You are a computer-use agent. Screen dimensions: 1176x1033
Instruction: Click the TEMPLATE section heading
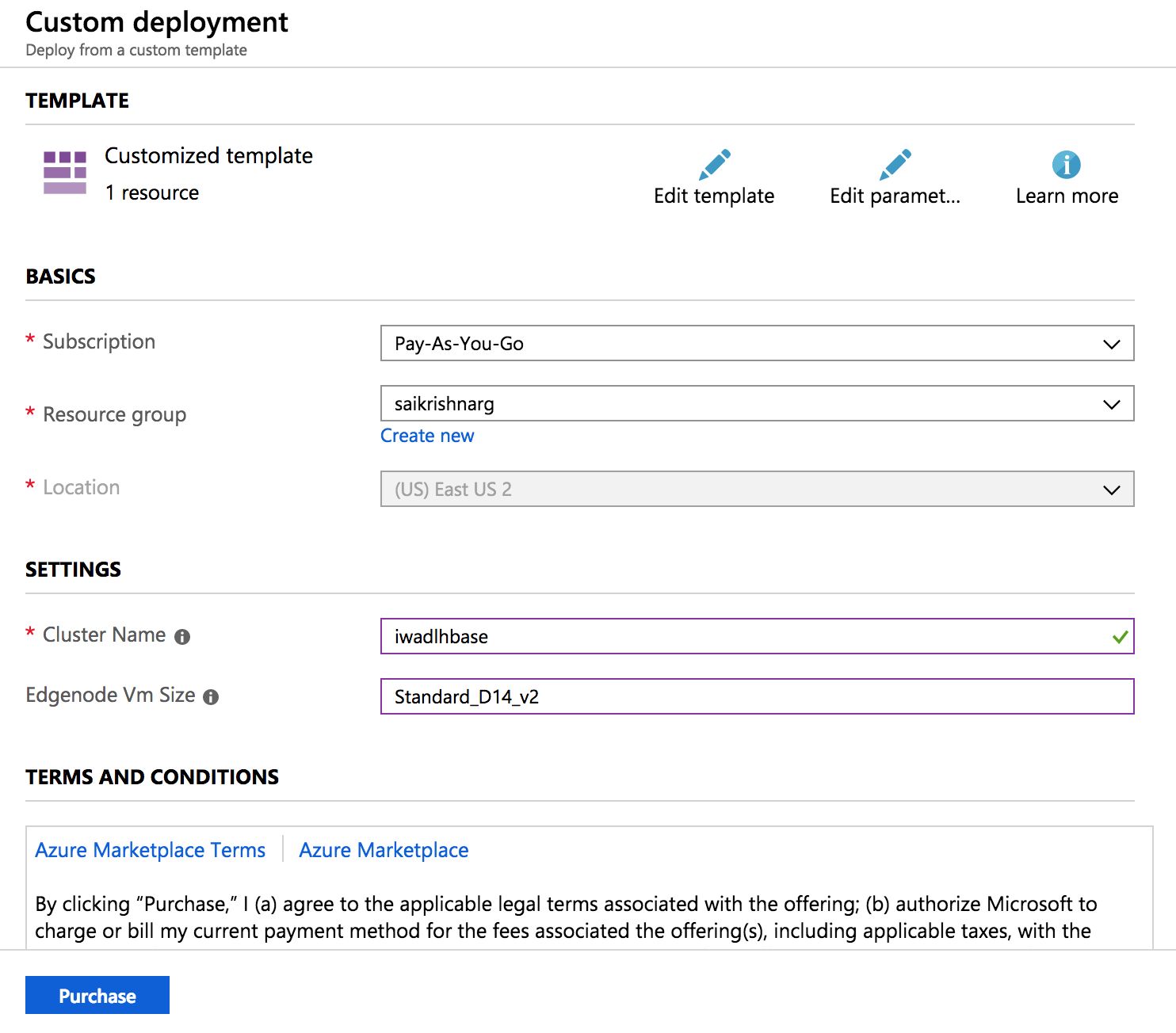(77, 101)
